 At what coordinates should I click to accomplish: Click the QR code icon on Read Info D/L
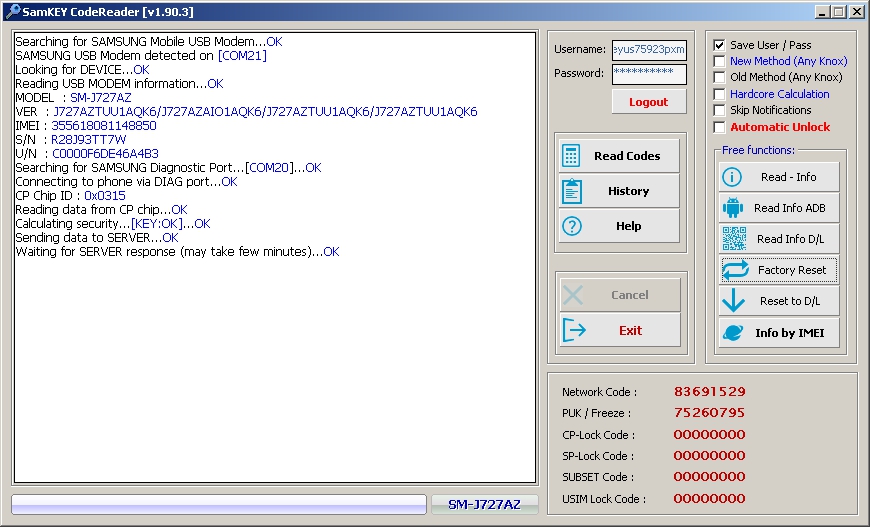pos(734,239)
